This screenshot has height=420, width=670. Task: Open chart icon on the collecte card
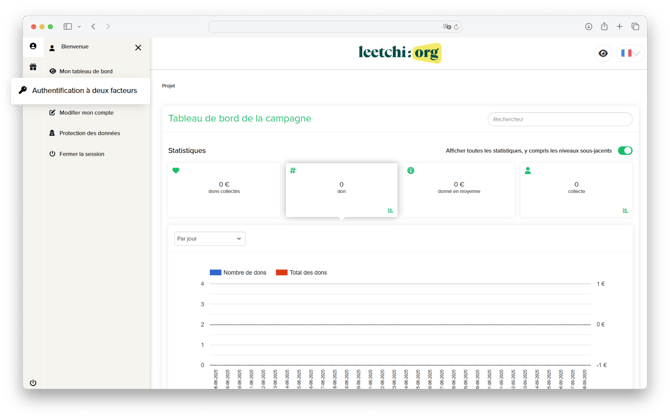click(625, 210)
